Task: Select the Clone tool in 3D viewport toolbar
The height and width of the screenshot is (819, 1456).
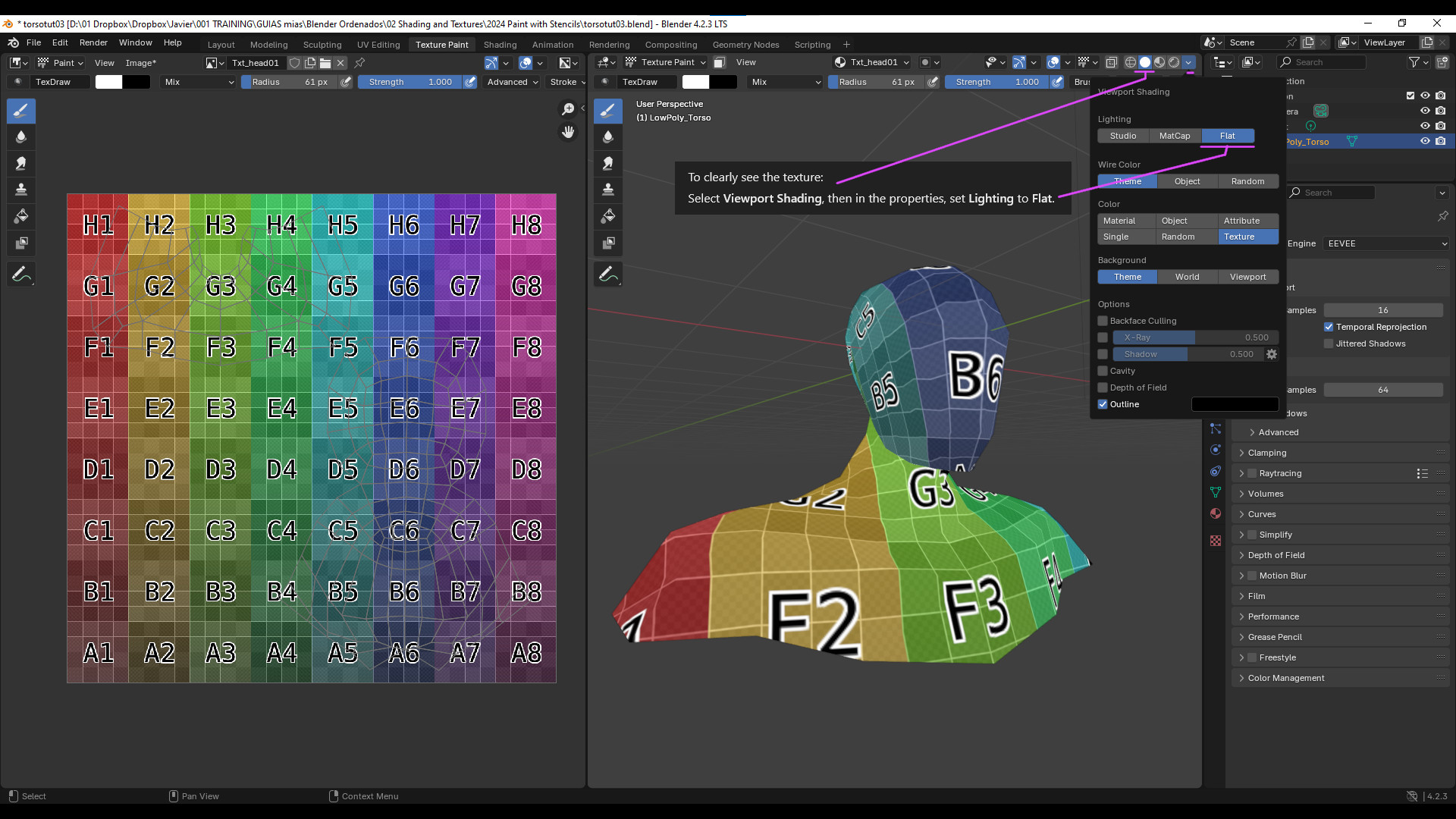Action: tap(608, 190)
